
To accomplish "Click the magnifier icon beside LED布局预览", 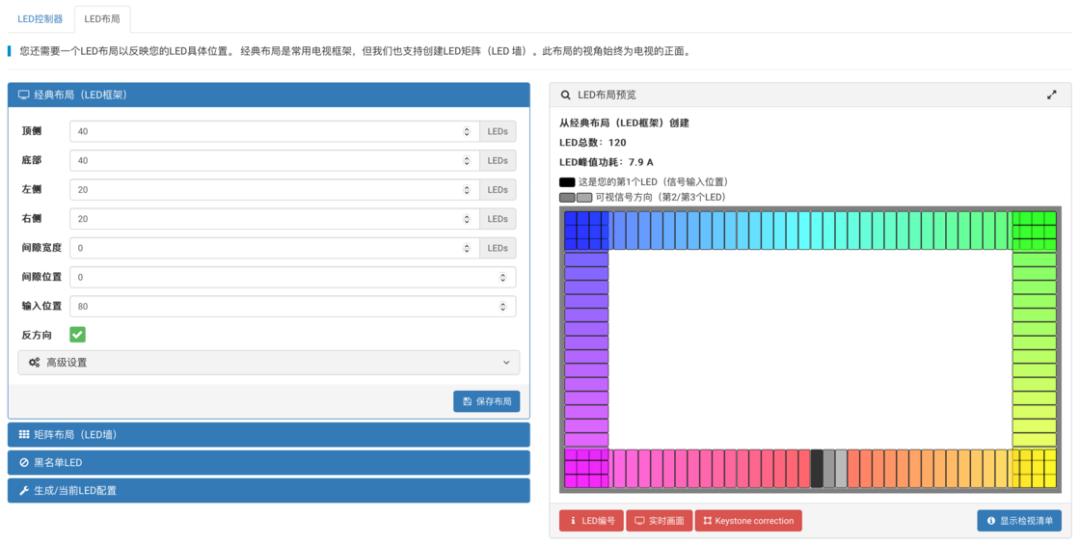I will pyautogui.click(x=566, y=95).
